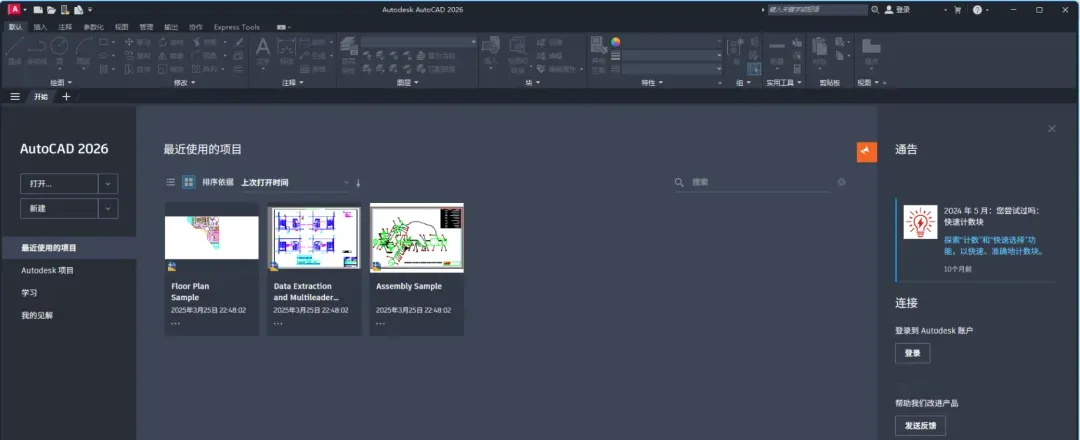The image size is (1080, 440).
Task: Click the New drawing icon in quick access toolbar
Action: (38, 10)
